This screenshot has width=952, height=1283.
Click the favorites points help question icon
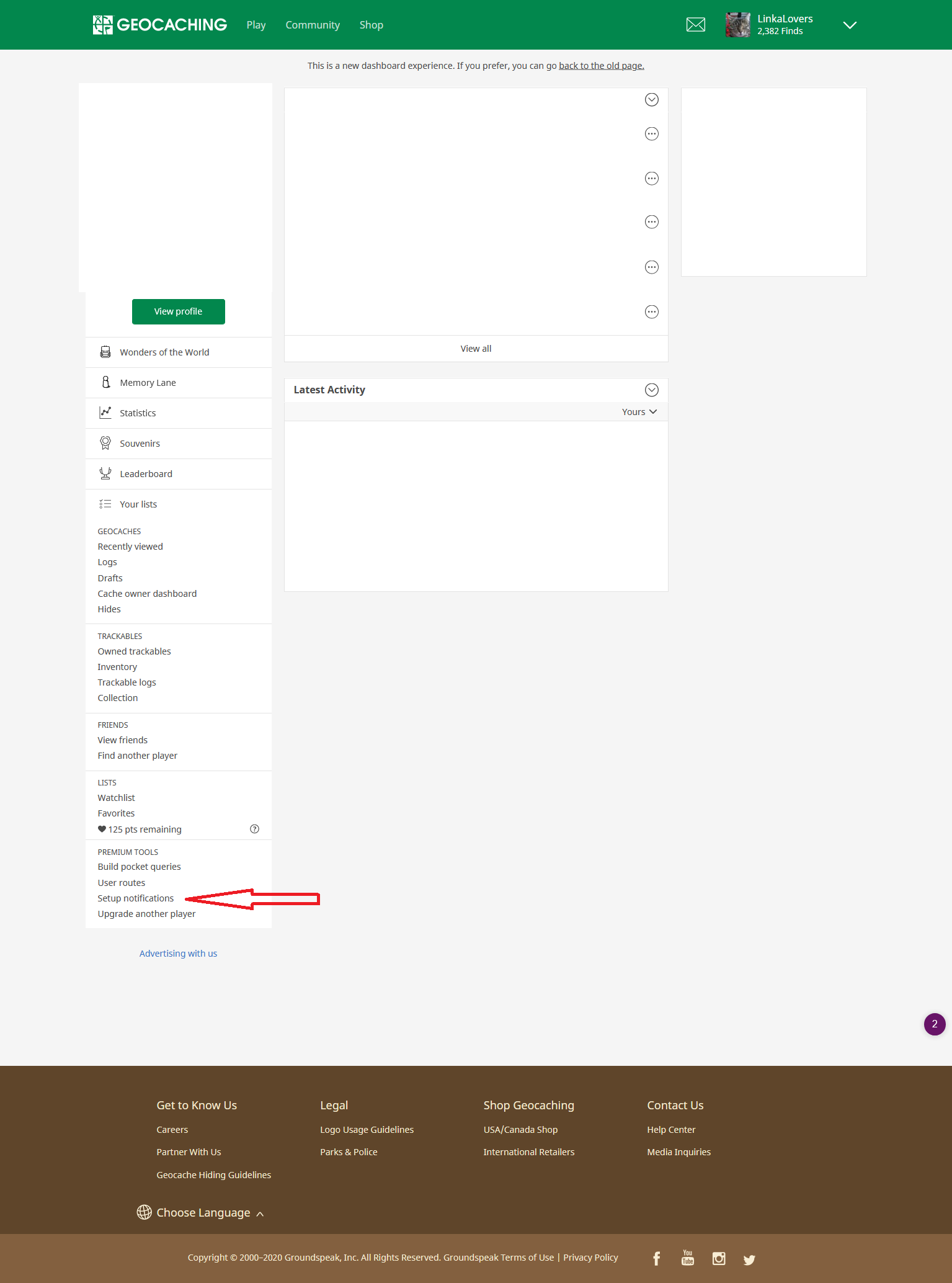tap(254, 829)
